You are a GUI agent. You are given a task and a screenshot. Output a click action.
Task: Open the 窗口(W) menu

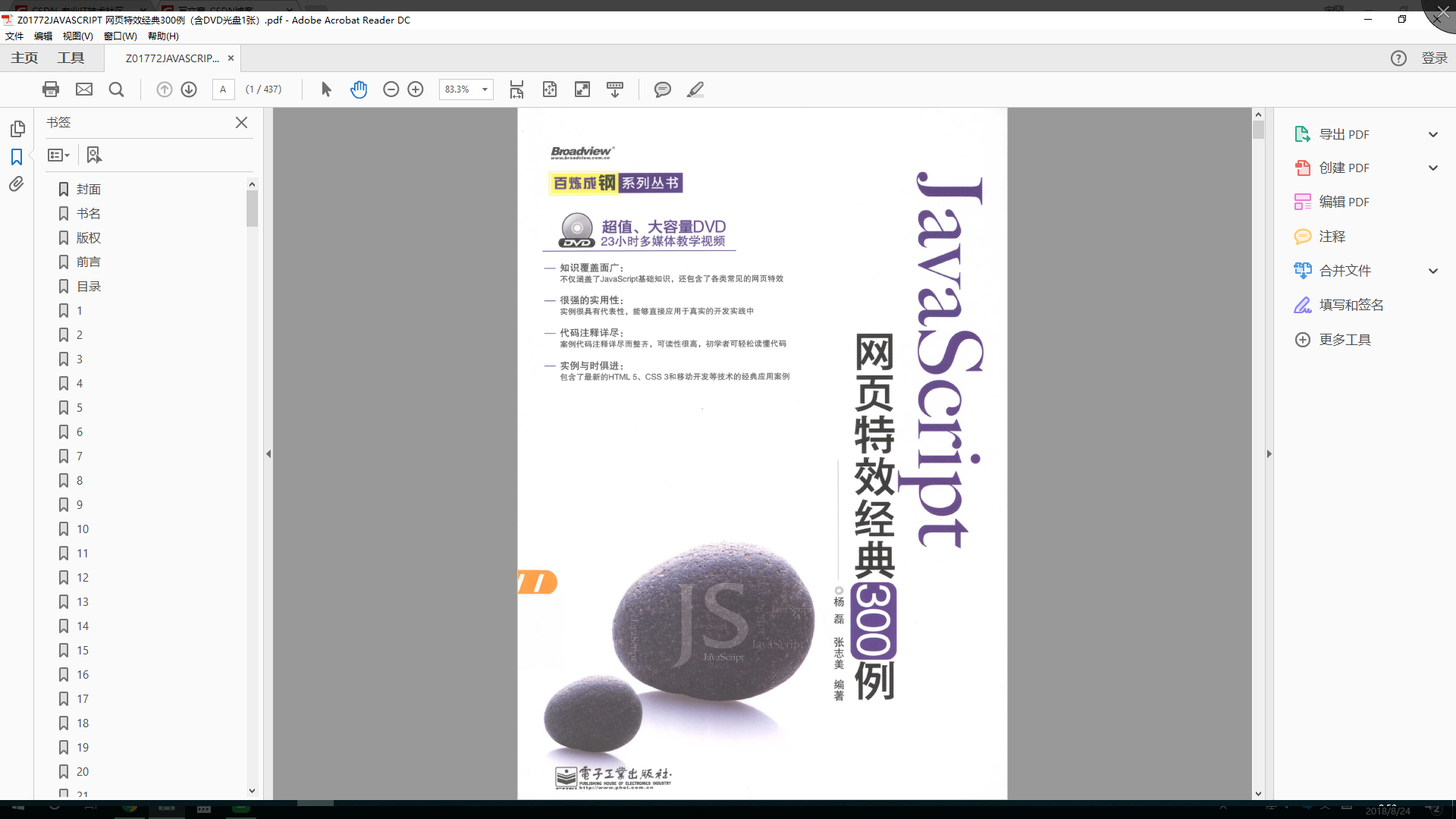coord(121,36)
